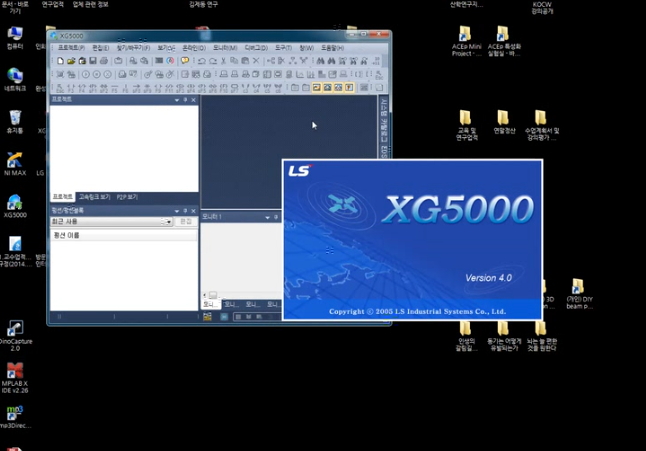The image size is (646, 451).
Task: Switch to the P2P 보기 tab
Action: coord(127,197)
